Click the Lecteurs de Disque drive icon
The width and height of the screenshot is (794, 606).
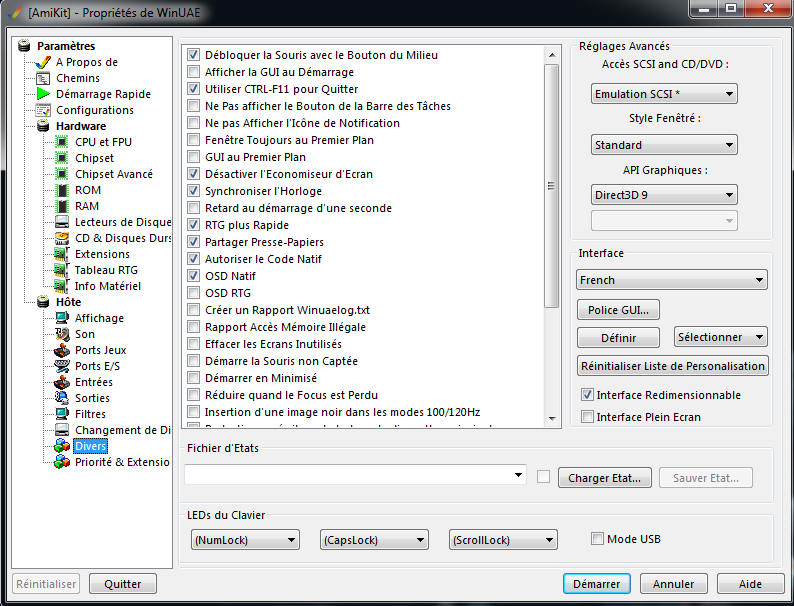[x=62, y=222]
